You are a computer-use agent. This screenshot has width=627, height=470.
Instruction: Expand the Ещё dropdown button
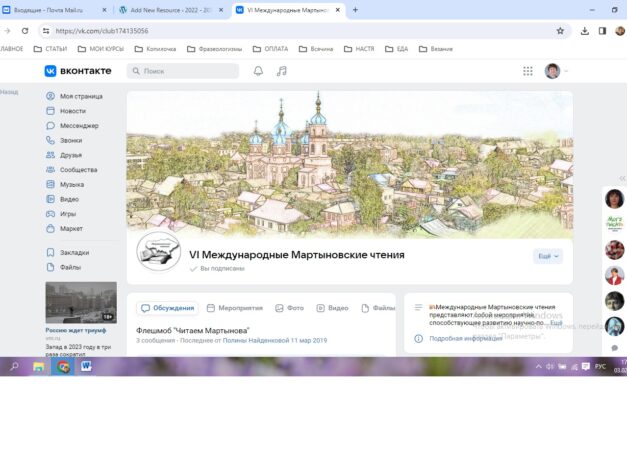point(549,256)
